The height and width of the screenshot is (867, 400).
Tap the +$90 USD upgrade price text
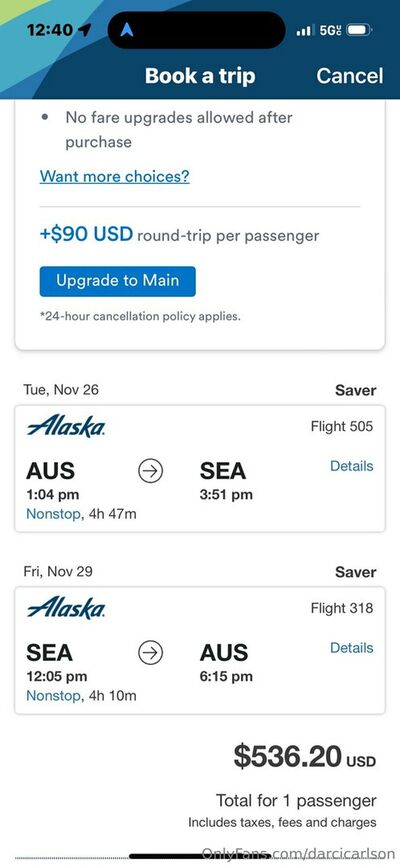coord(86,234)
